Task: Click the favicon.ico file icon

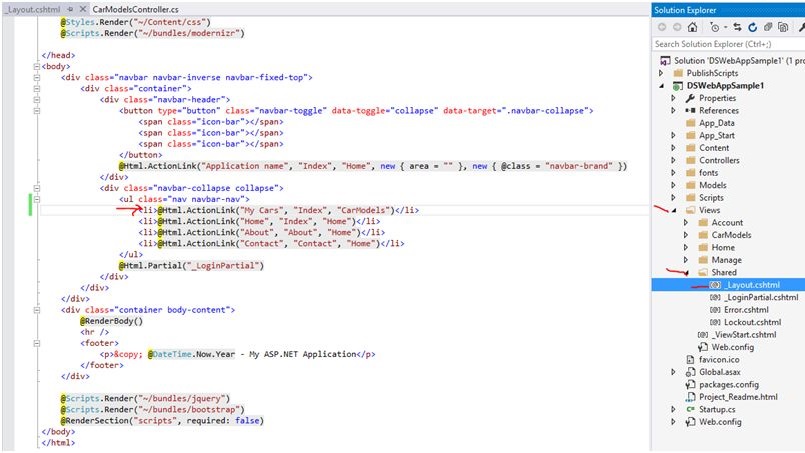Action: pos(691,360)
